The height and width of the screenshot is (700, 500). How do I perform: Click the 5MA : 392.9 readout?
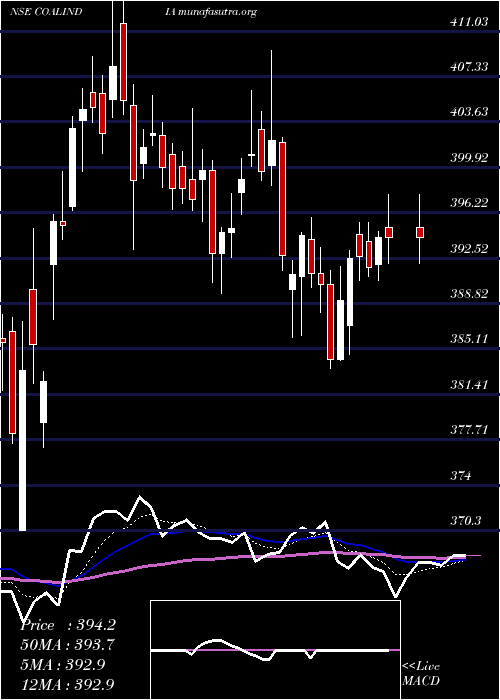[62, 664]
